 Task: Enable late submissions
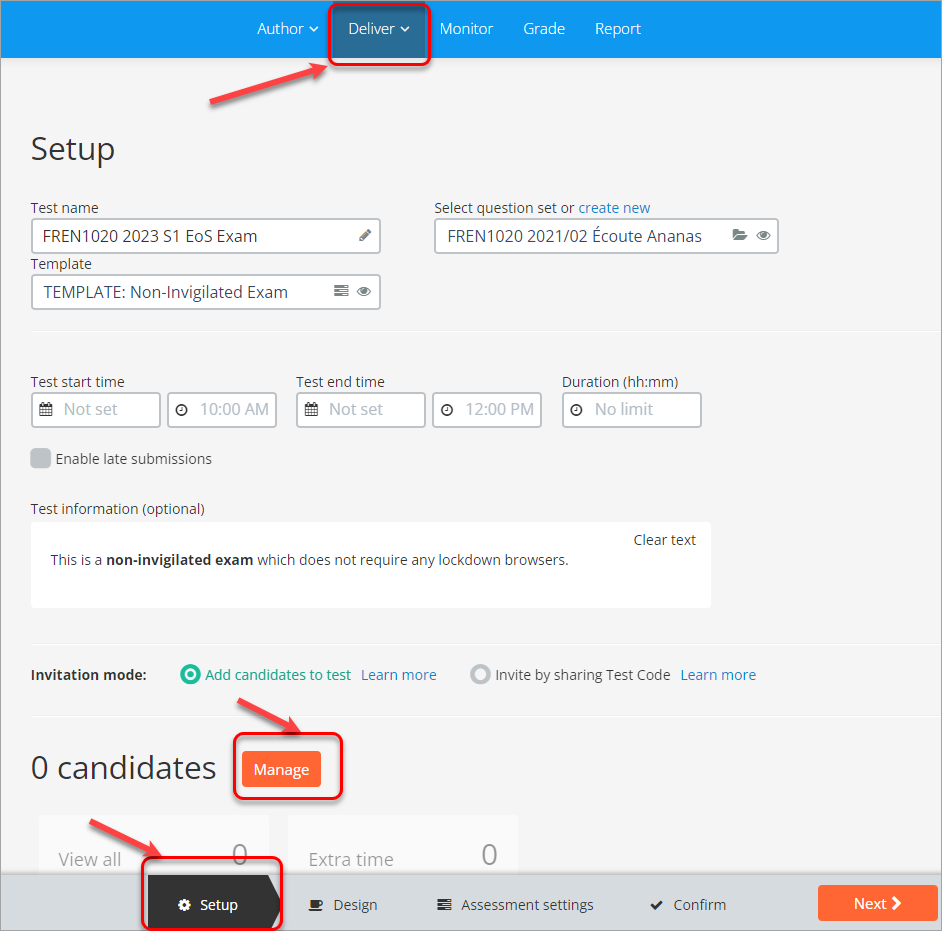[x=40, y=458]
